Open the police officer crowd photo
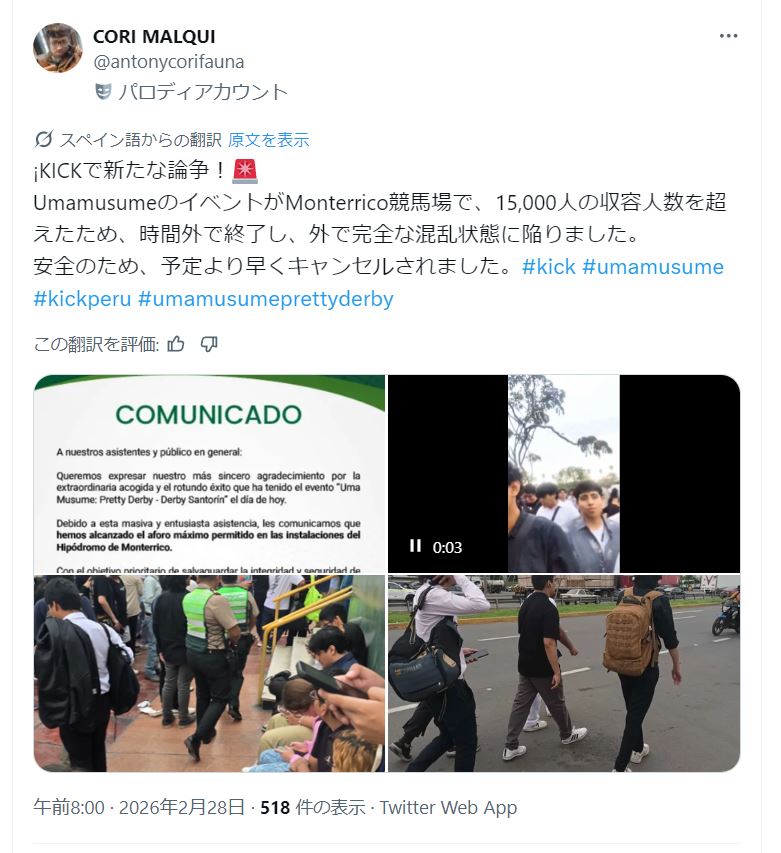 click(209, 673)
